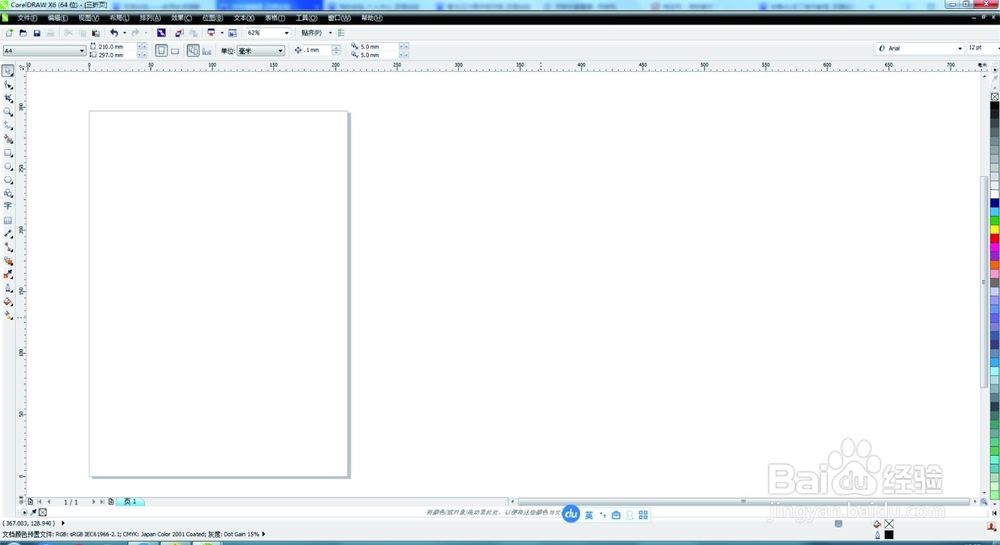Click the no-color X swatch atop palette
1000x545 pixels.
click(994, 96)
